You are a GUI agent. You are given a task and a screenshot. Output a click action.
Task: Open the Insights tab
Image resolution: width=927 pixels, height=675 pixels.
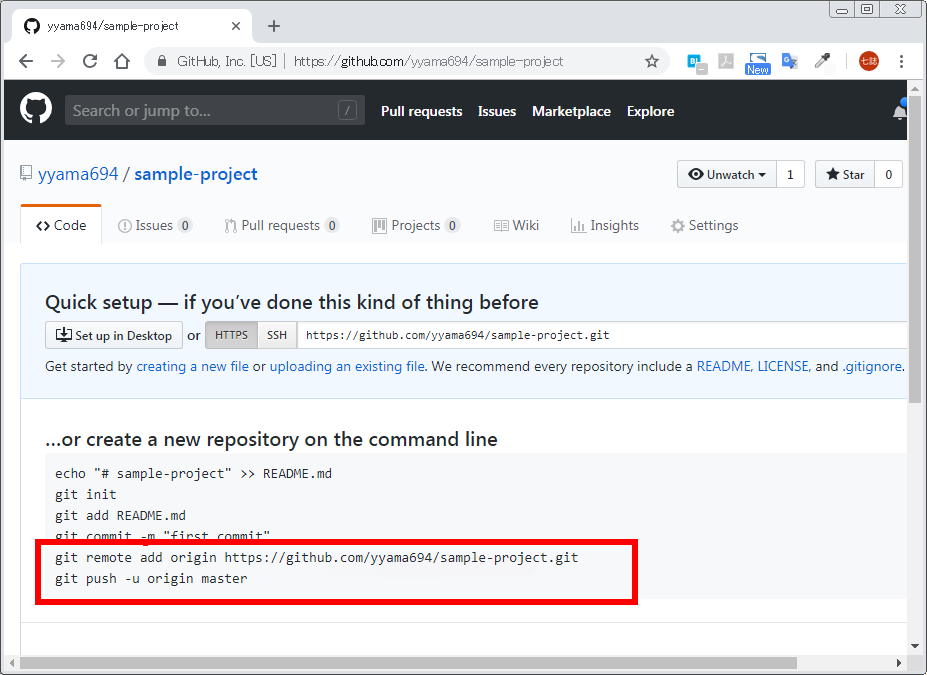605,225
